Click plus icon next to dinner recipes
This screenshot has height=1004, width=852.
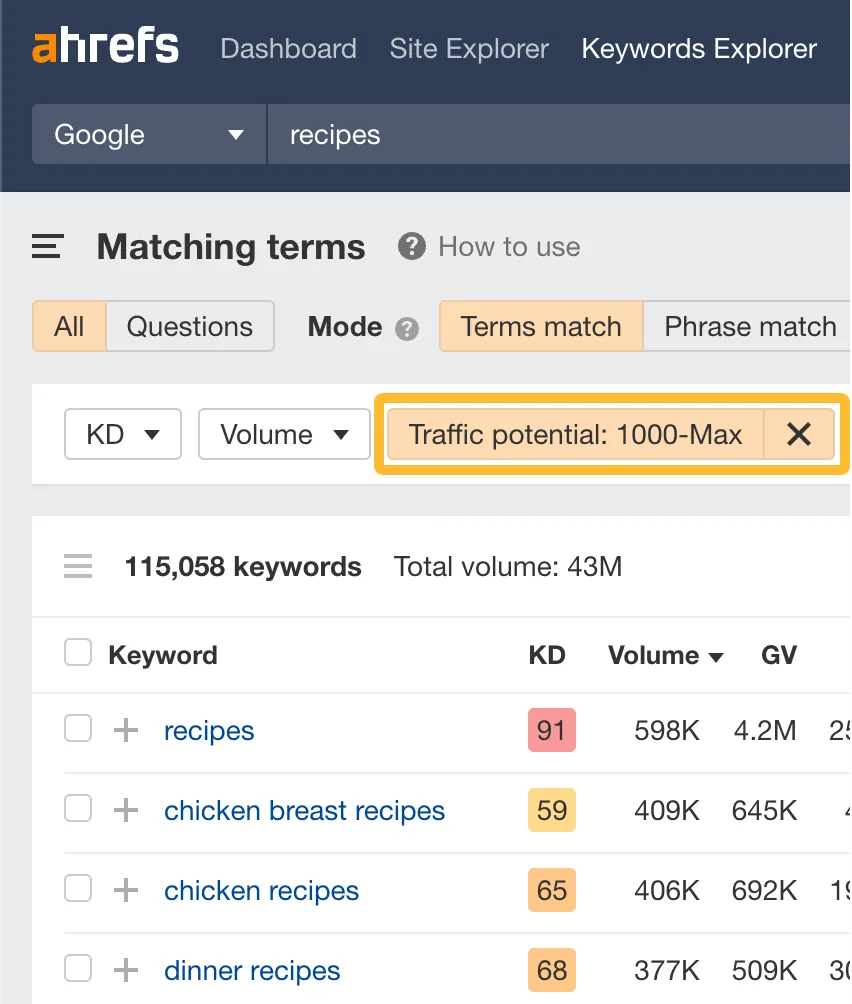[126, 970]
